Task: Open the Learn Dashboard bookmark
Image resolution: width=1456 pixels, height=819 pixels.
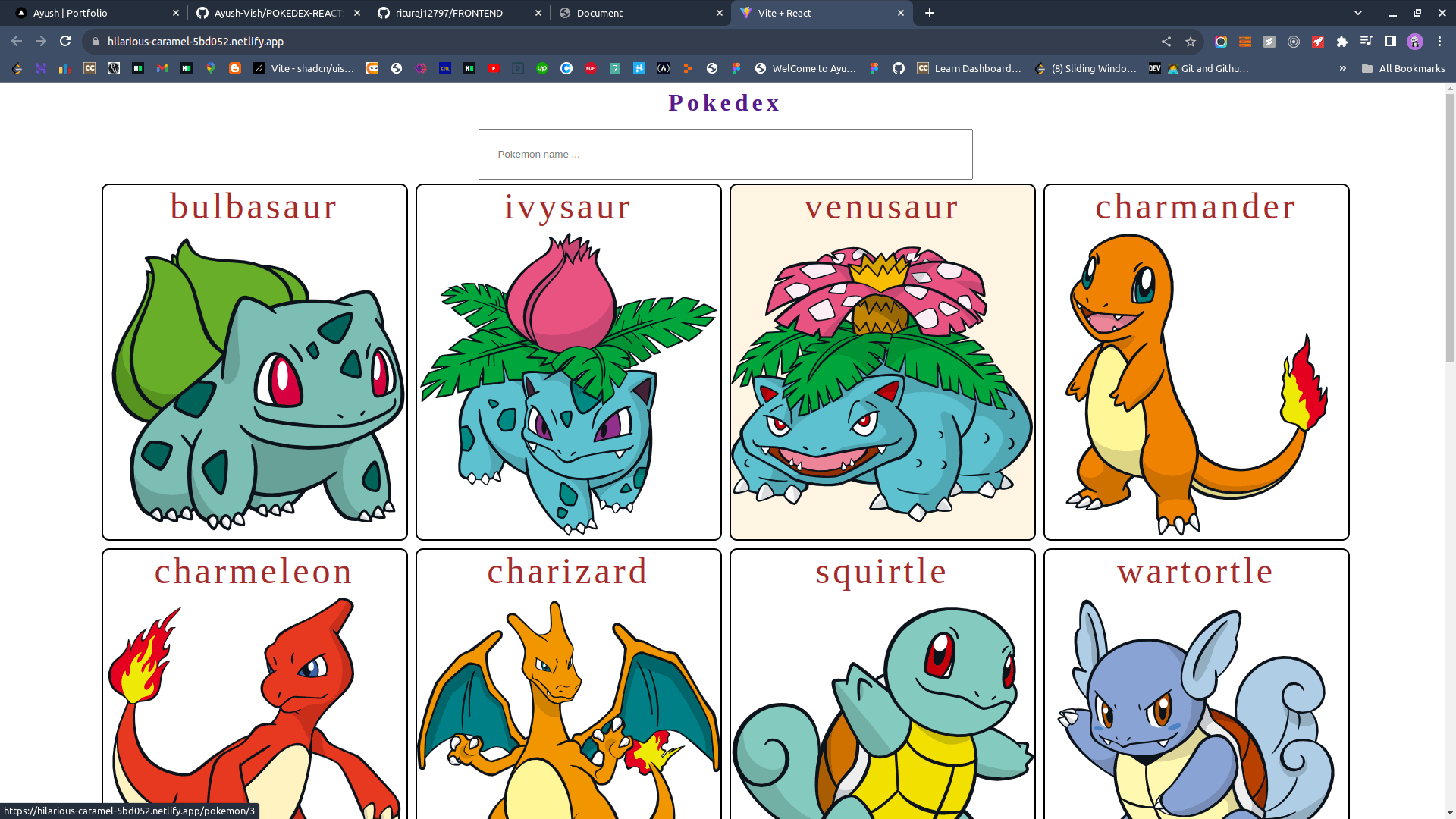Action: [x=969, y=68]
